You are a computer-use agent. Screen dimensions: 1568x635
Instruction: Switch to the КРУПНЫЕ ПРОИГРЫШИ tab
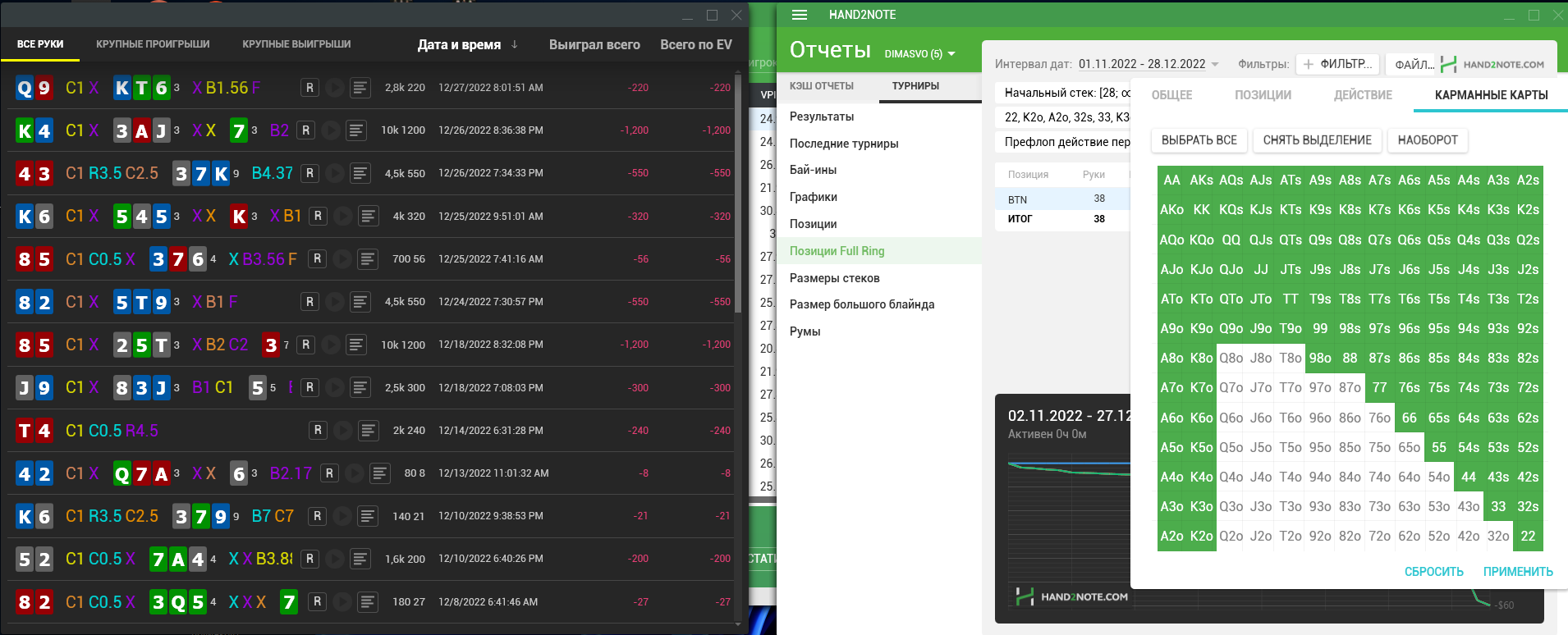click(x=153, y=44)
